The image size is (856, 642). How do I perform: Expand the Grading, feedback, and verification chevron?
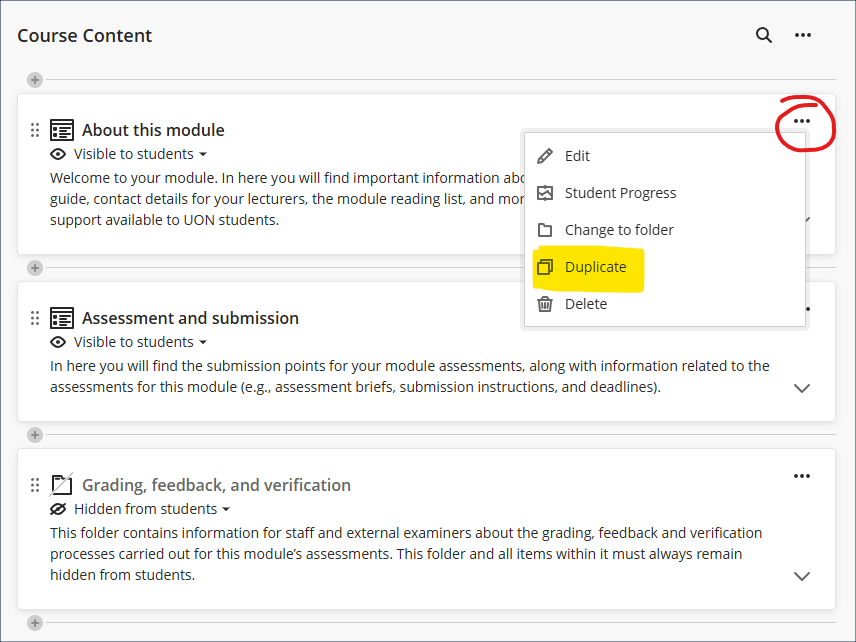point(801,576)
